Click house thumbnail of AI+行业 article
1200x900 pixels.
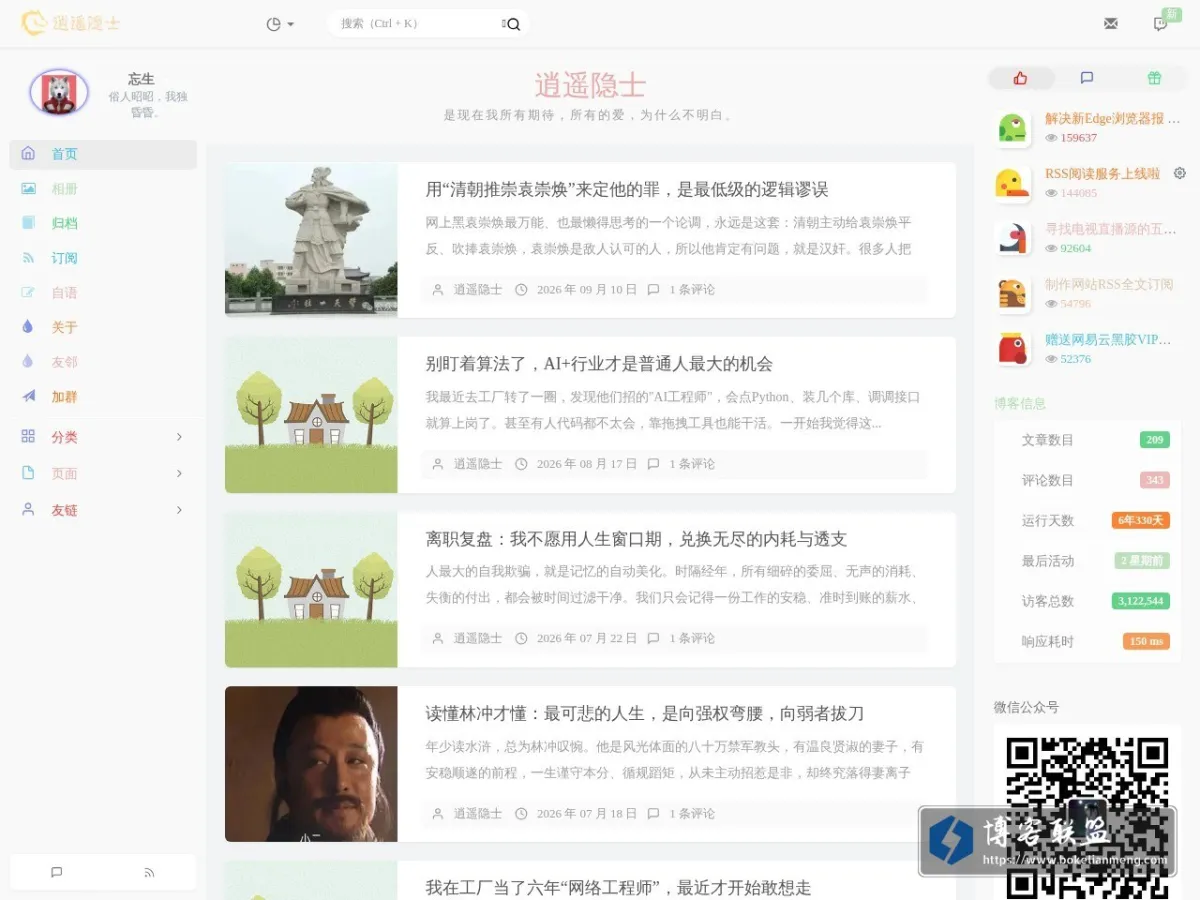click(x=311, y=415)
